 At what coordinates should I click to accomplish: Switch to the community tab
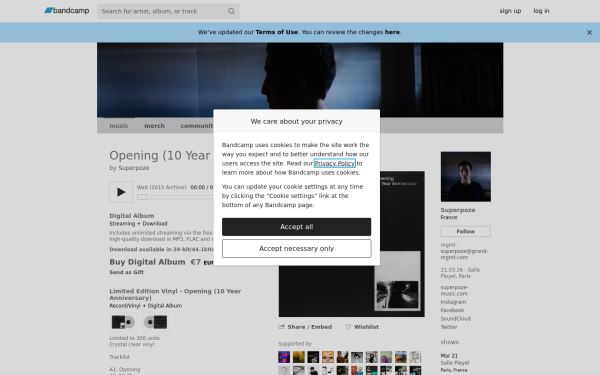197,126
